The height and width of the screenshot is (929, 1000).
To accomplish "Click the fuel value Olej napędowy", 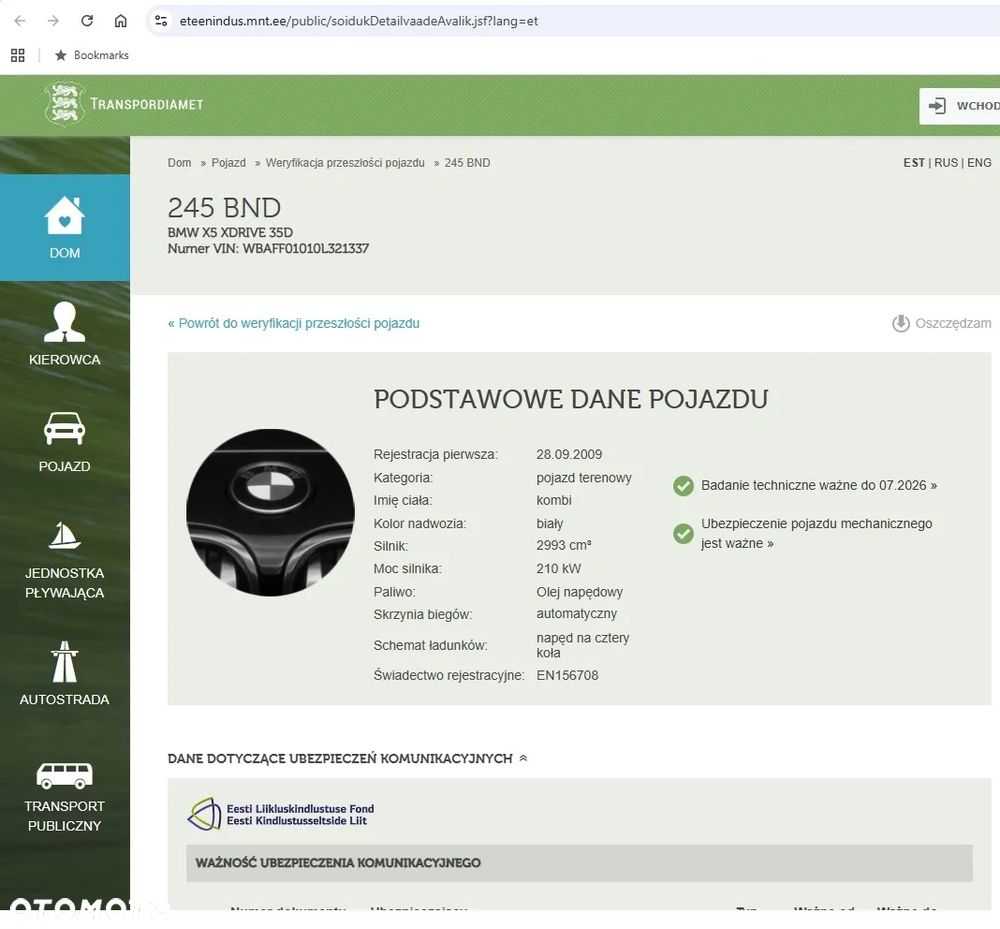I will 579,592.
